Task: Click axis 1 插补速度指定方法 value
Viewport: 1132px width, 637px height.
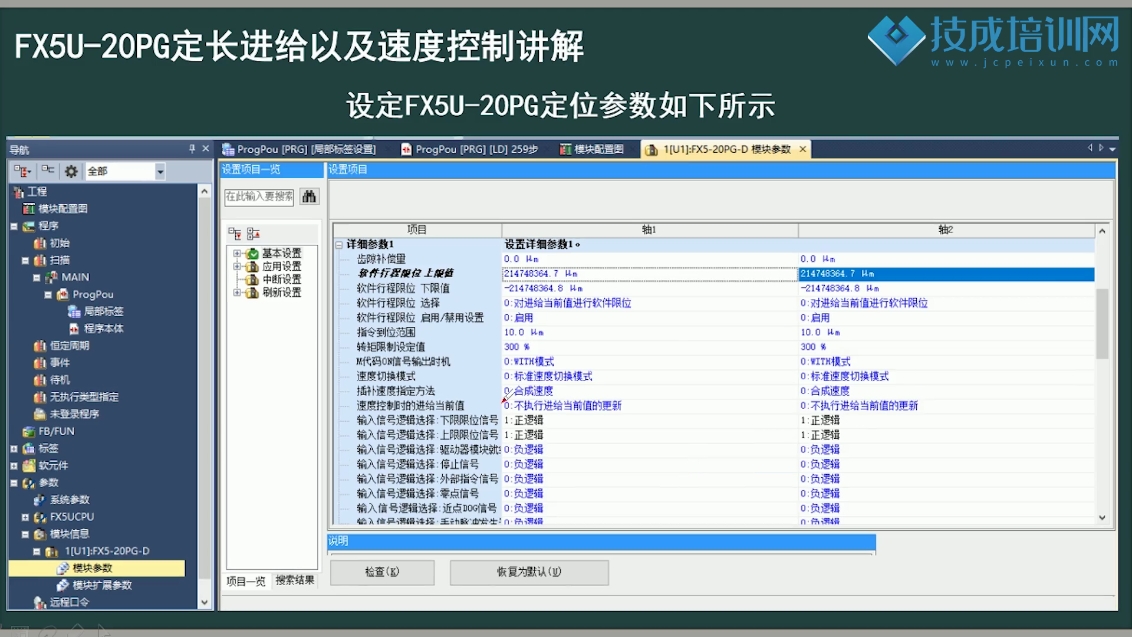Action: 650,391
